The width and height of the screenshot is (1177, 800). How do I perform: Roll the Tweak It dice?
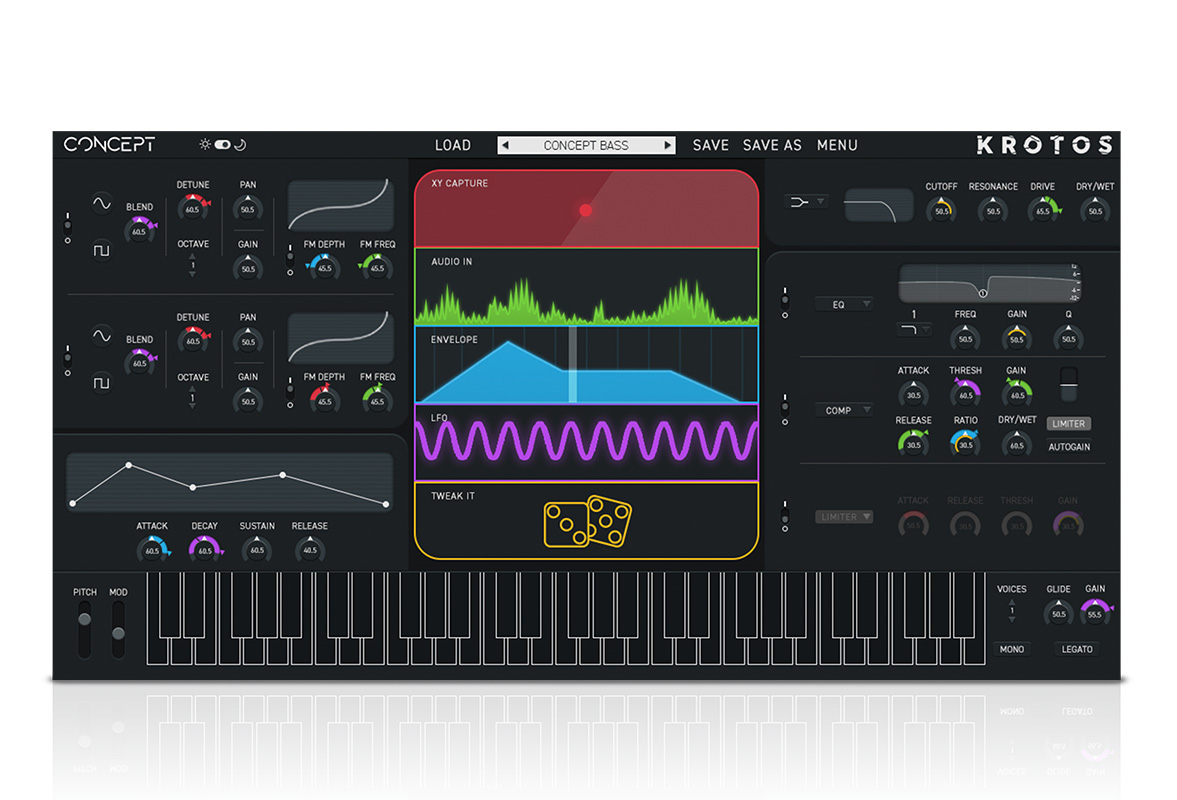[x=587, y=521]
